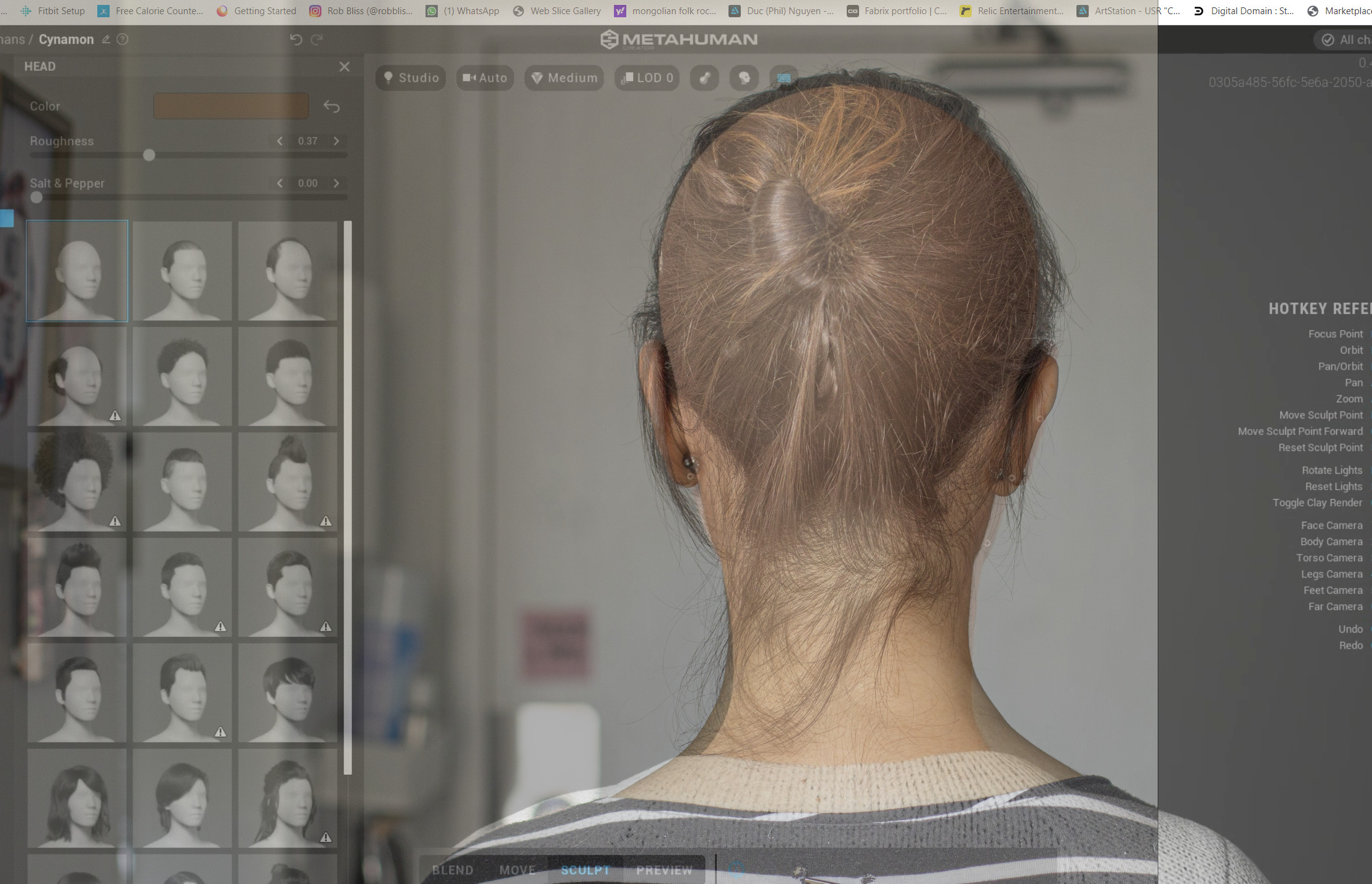The image size is (1372, 884).
Task: Close the HEAD panel
Action: tap(344, 67)
